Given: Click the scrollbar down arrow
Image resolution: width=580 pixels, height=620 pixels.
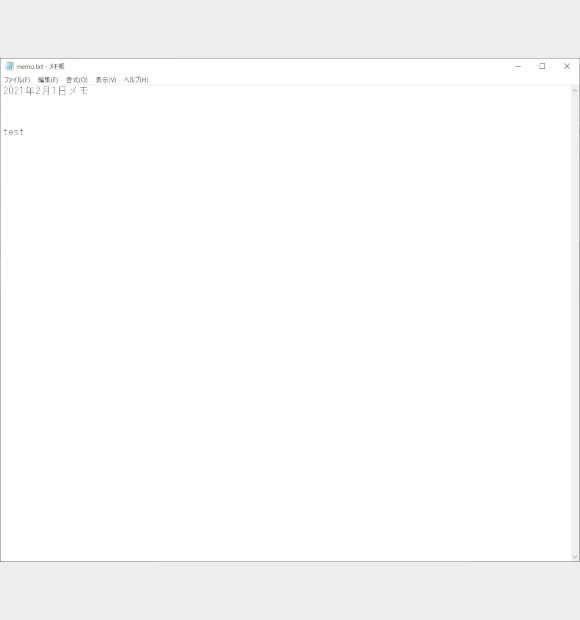Looking at the screenshot, I should (575, 556).
